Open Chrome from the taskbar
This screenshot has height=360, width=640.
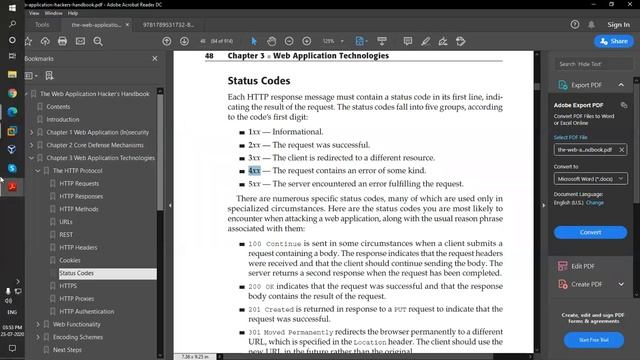coord(12,93)
